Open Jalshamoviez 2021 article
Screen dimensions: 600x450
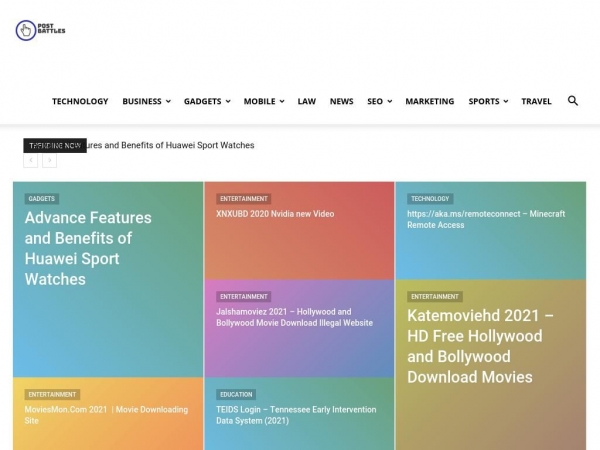click(x=294, y=317)
